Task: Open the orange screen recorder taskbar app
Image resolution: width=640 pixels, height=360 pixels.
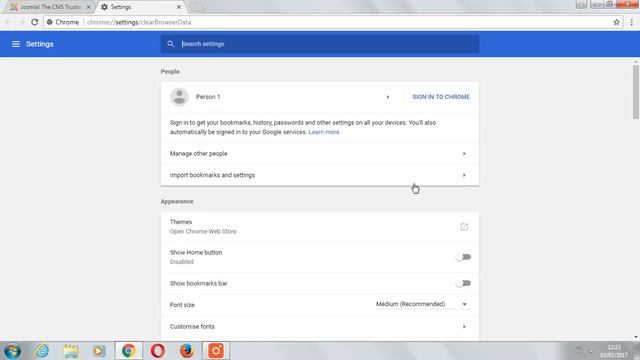Action: point(216,351)
